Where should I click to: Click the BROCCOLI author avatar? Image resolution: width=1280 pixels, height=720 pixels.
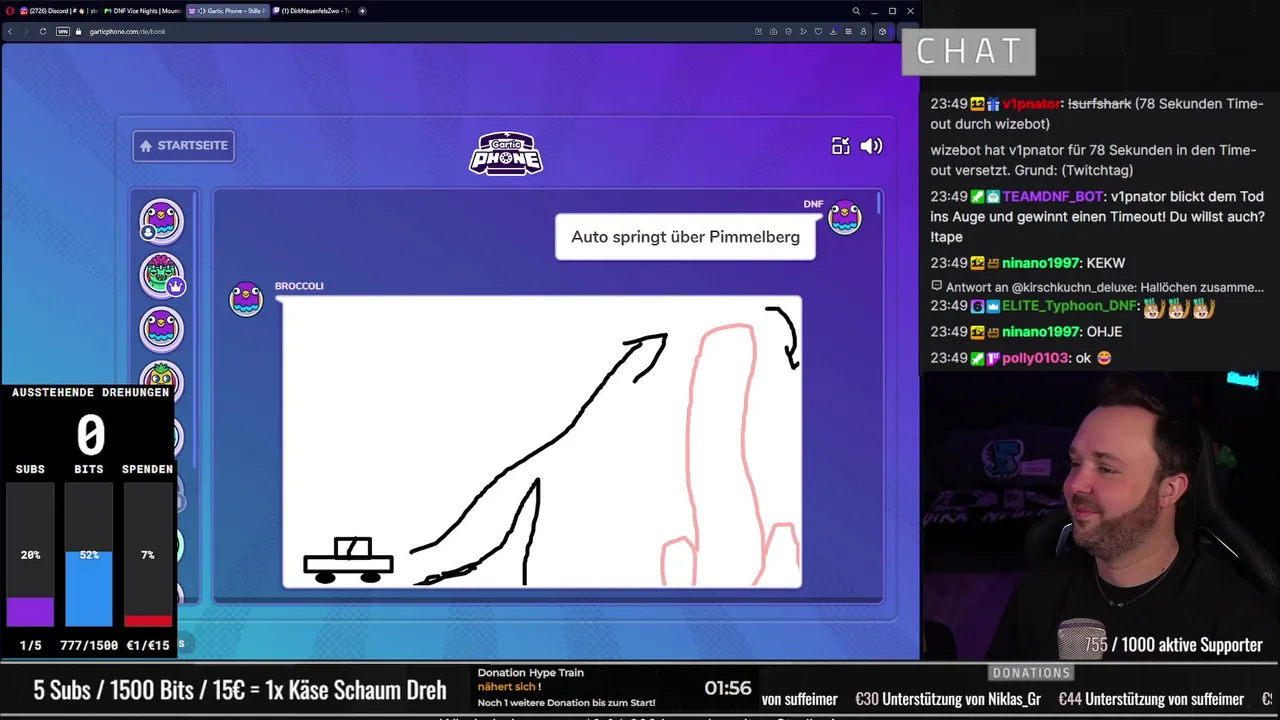(246, 299)
